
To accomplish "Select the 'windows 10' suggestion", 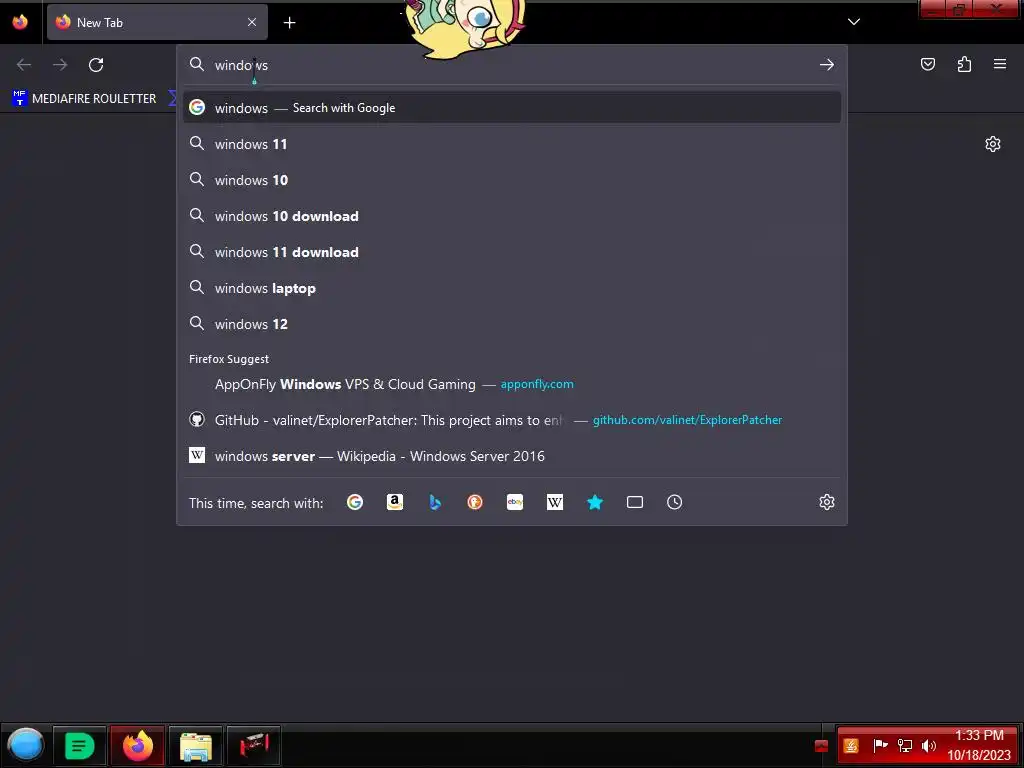I will click(x=512, y=180).
